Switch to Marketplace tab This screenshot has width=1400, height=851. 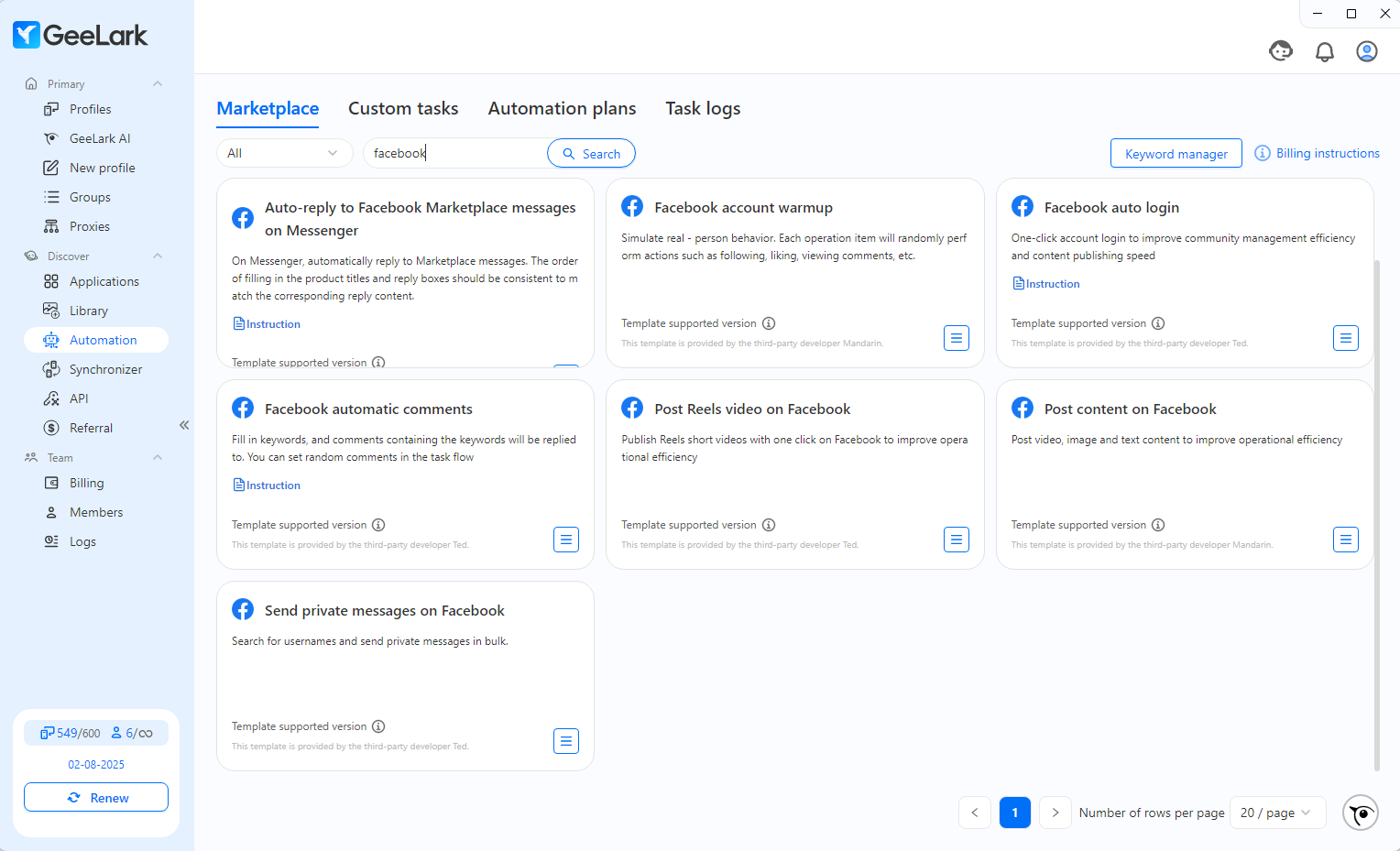[268, 108]
